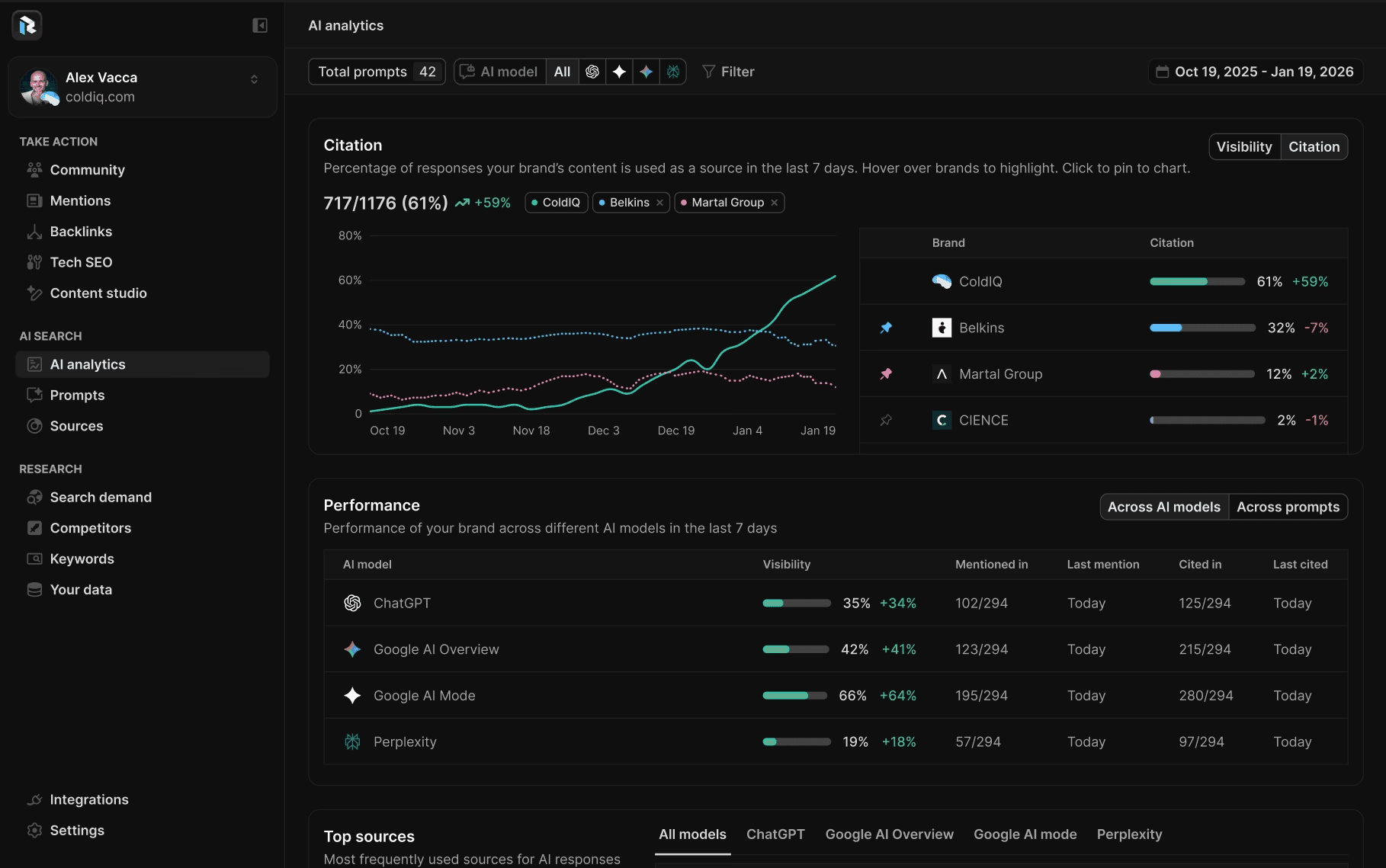Open the date range picker
The image size is (1386, 868).
pyautogui.click(x=1255, y=72)
